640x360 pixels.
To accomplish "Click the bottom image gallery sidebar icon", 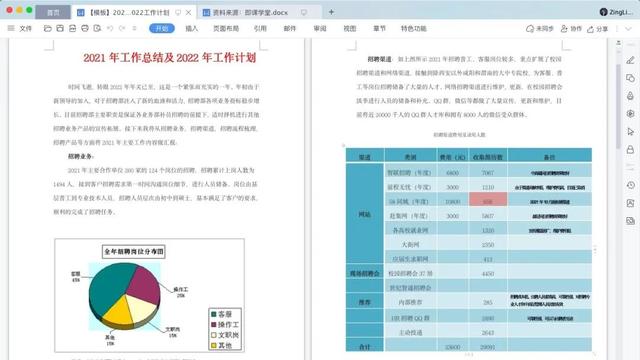I will [631, 221].
